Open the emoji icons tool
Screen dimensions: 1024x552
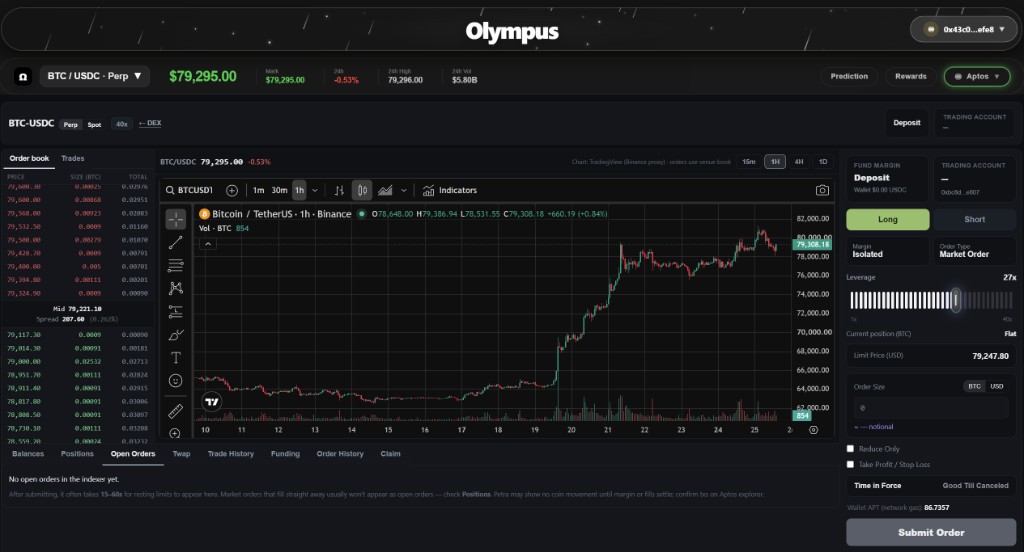176,380
